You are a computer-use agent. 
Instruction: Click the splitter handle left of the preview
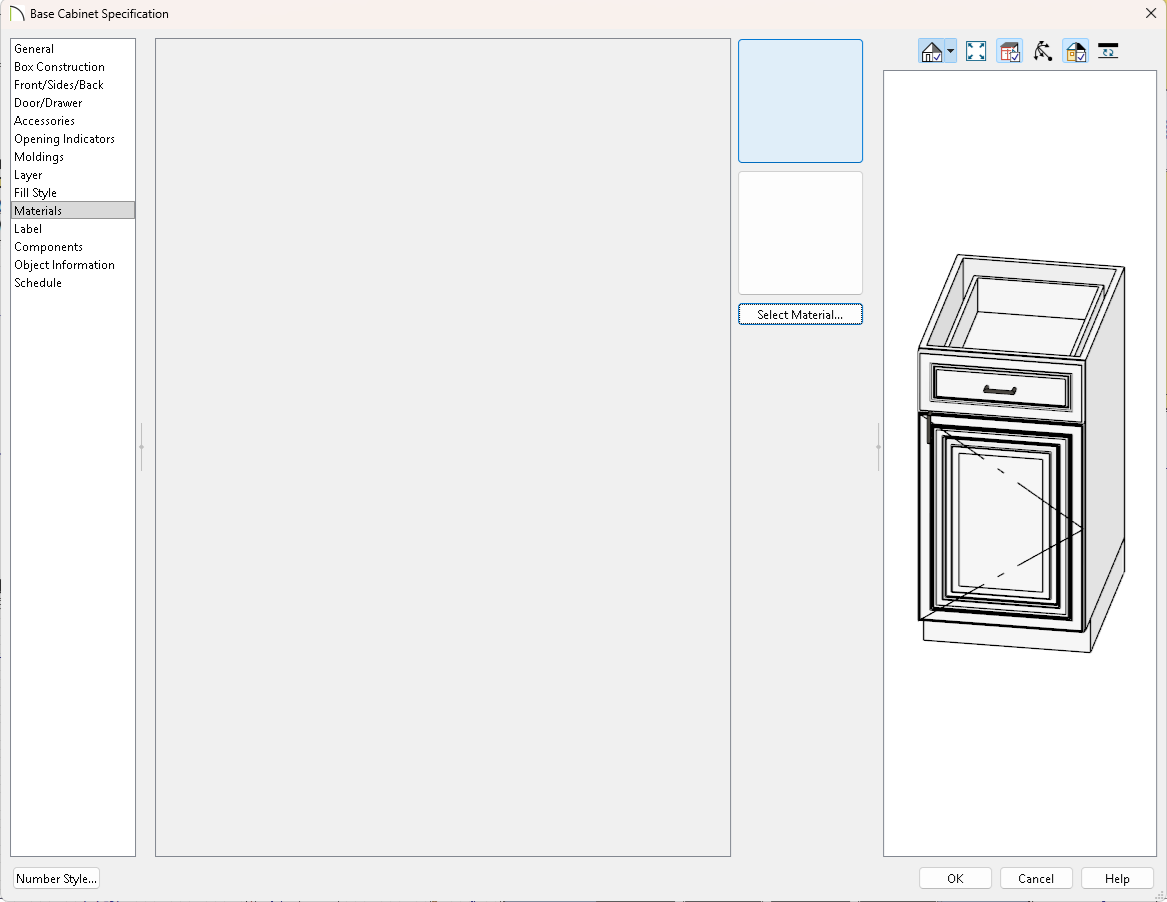[878, 447]
